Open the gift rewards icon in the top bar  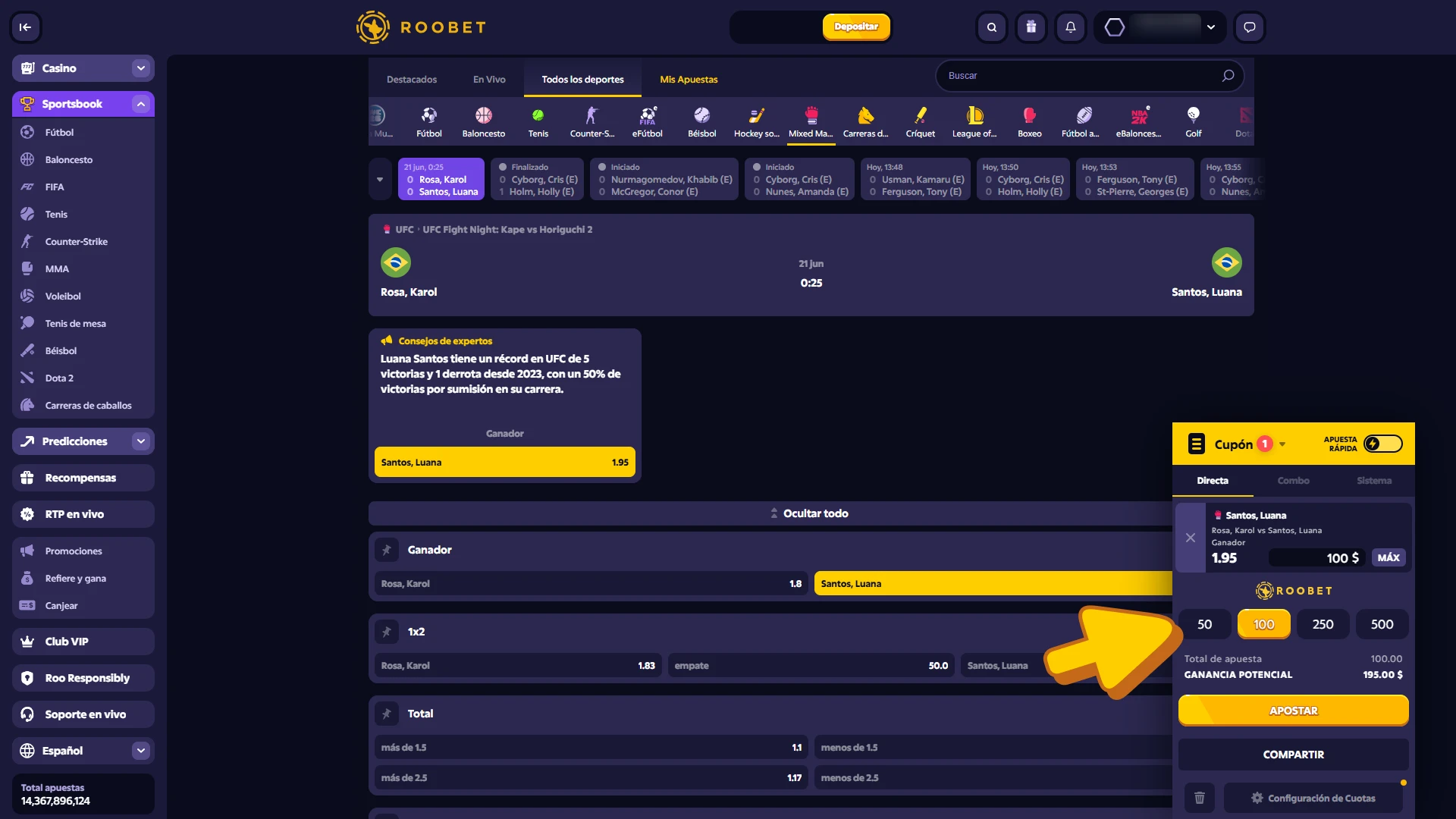[x=1031, y=27]
